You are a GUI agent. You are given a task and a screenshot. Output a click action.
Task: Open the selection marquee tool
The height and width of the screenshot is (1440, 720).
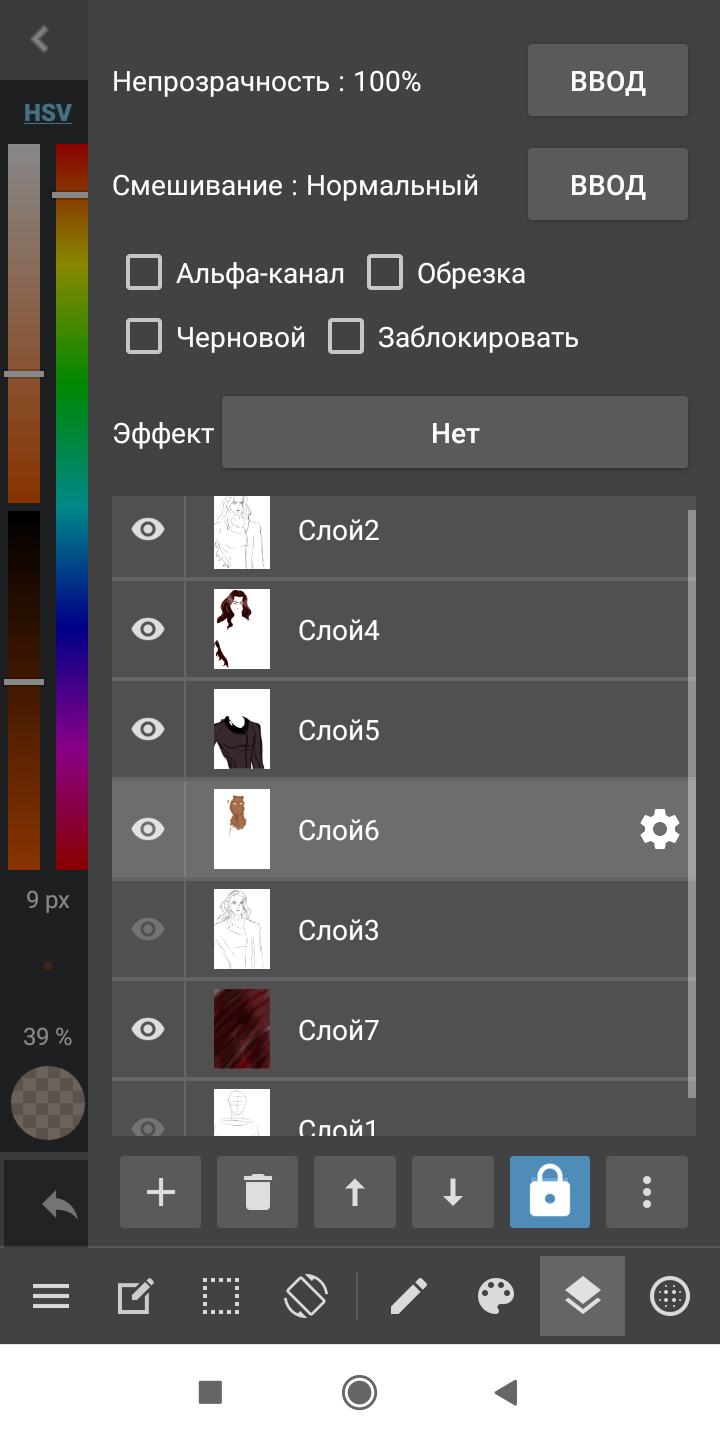tap(221, 1297)
